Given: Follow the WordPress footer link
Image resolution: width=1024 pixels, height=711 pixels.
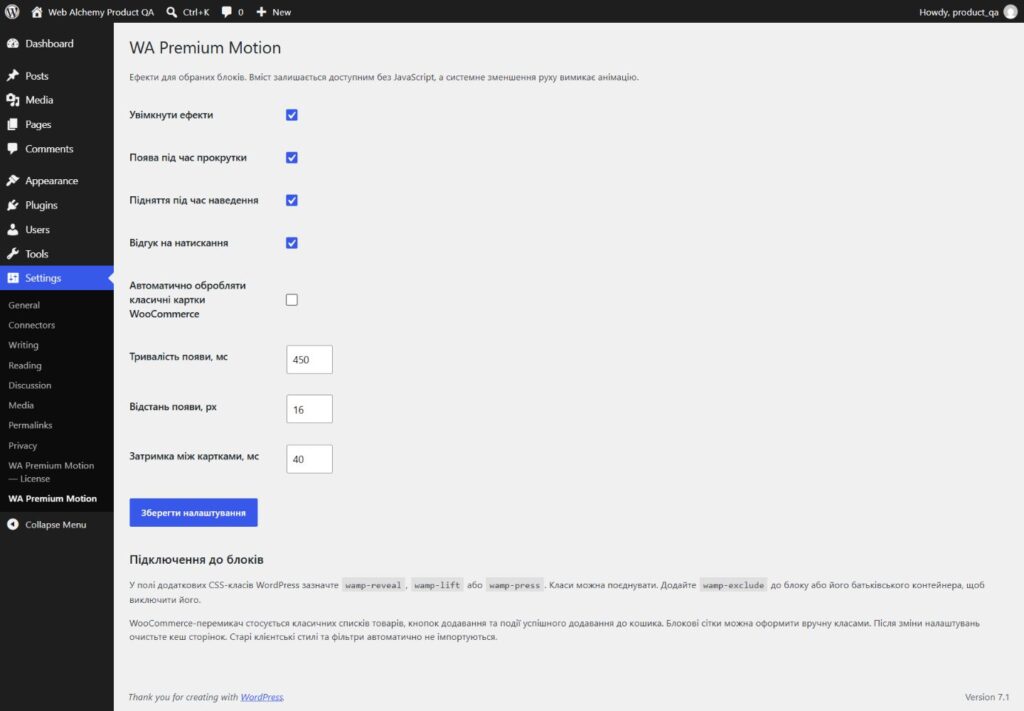Looking at the screenshot, I should (261, 697).
